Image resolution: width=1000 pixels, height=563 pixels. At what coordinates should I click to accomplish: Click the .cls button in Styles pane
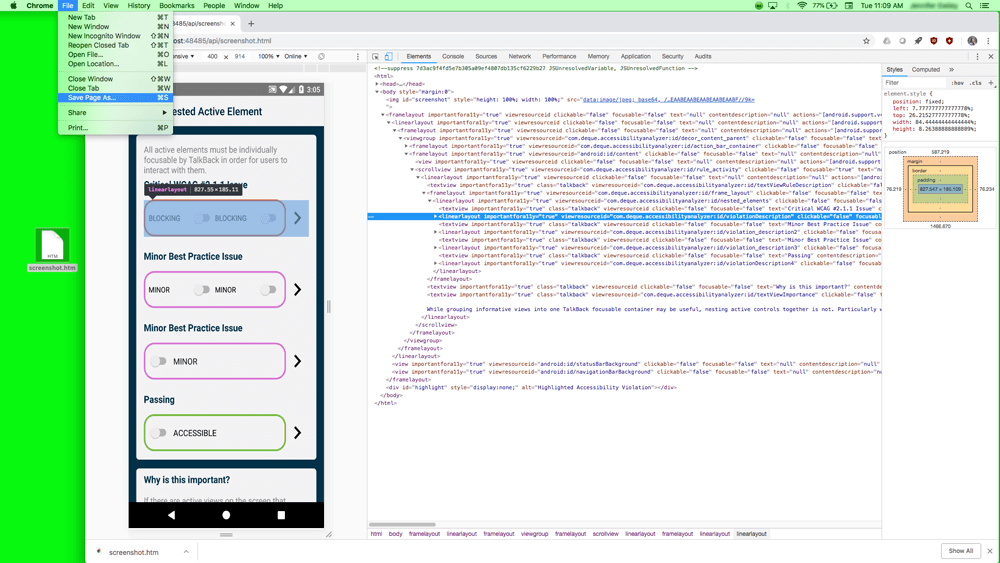tap(976, 83)
